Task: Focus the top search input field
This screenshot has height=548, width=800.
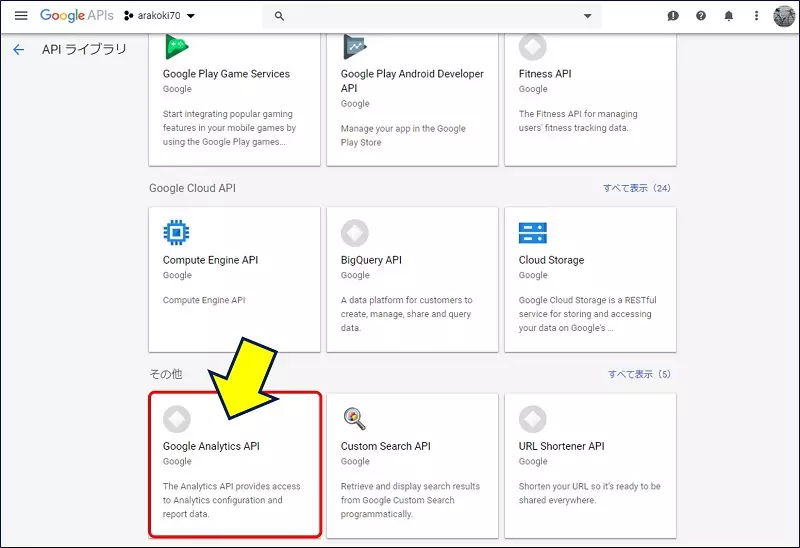Action: (x=432, y=16)
